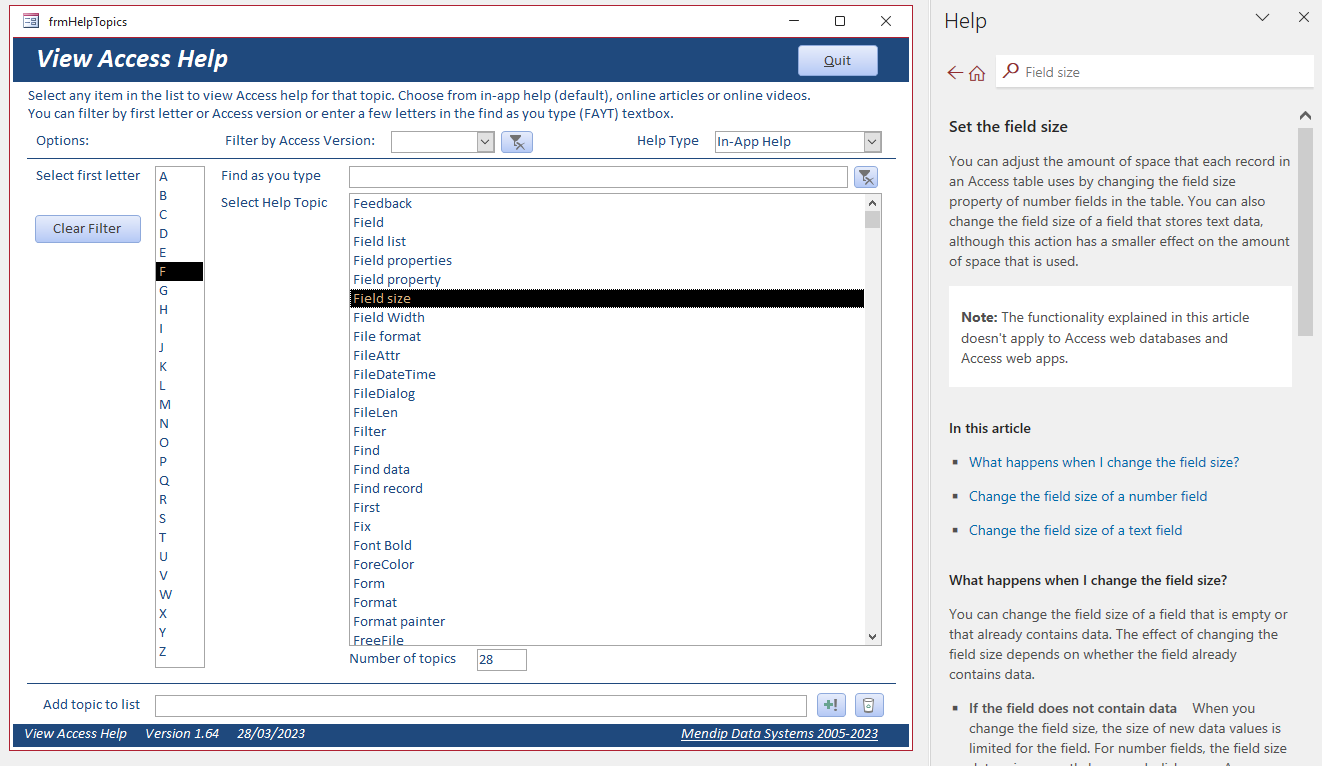The image size is (1322, 766).
Task: Select the 'FileDialog' help topic
Action: pyautogui.click(x=607, y=394)
